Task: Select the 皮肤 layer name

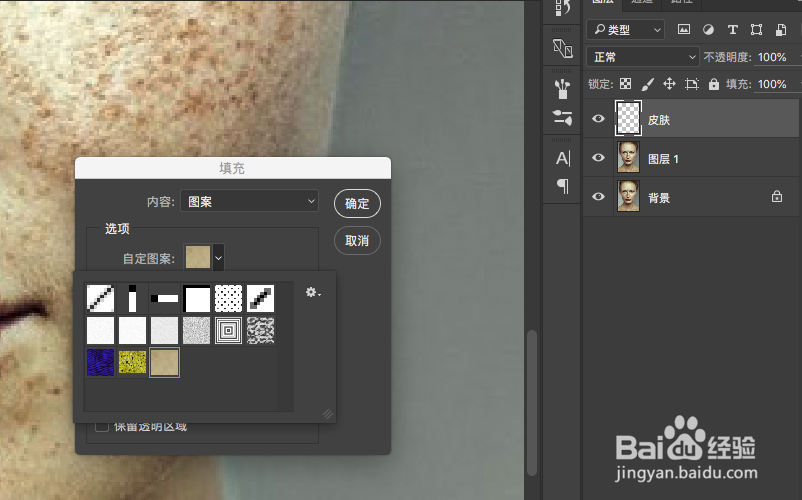Action: (659, 120)
